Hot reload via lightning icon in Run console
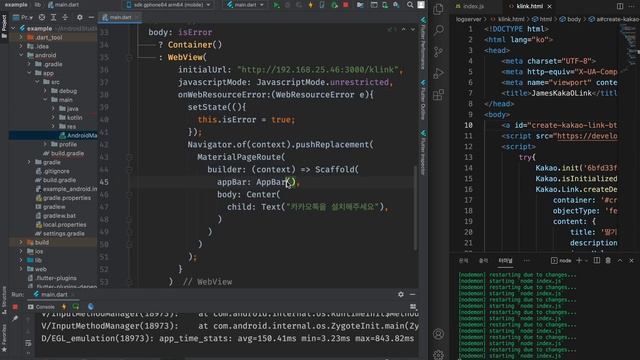The width and height of the screenshot is (640, 360). tap(64, 307)
